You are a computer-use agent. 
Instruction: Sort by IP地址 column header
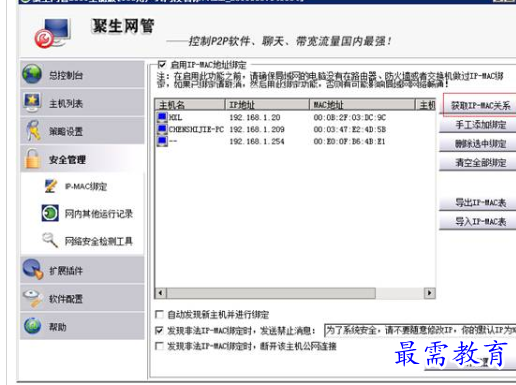point(267,105)
